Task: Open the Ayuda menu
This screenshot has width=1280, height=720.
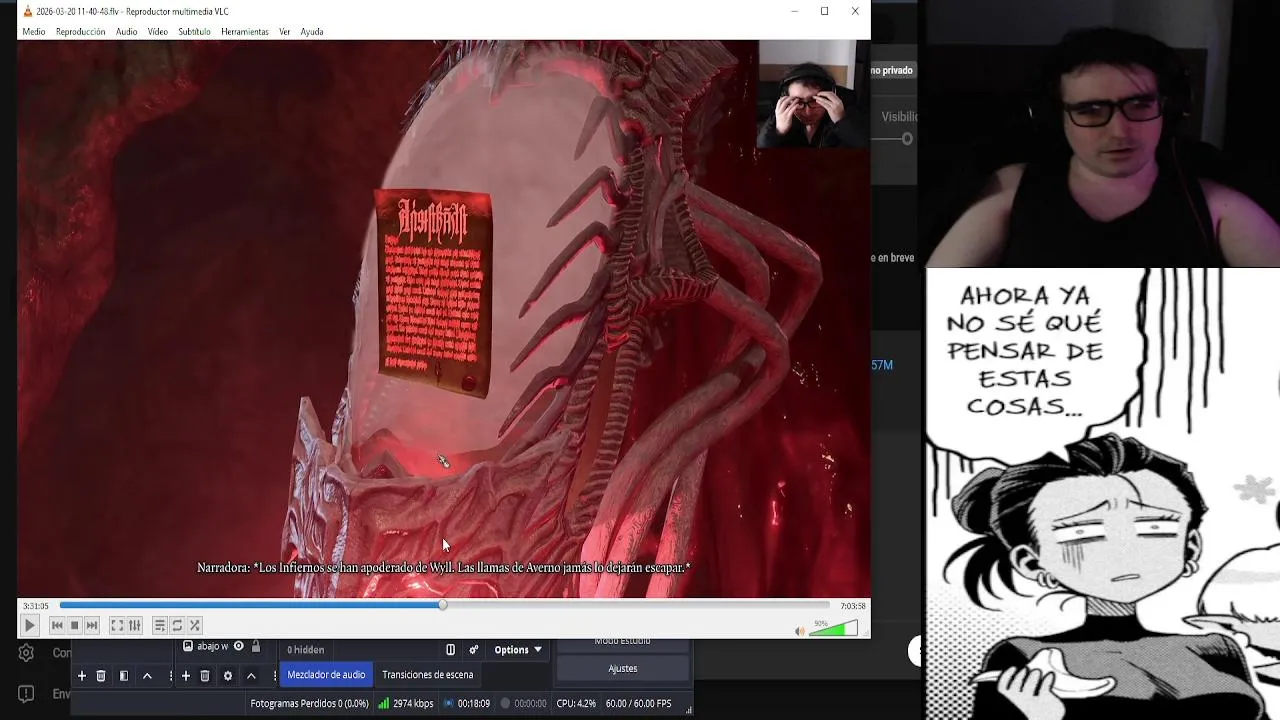Action: 312,32
